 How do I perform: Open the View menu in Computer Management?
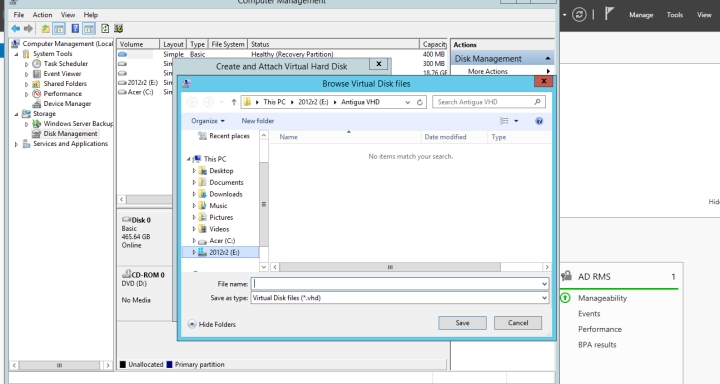tap(68, 15)
